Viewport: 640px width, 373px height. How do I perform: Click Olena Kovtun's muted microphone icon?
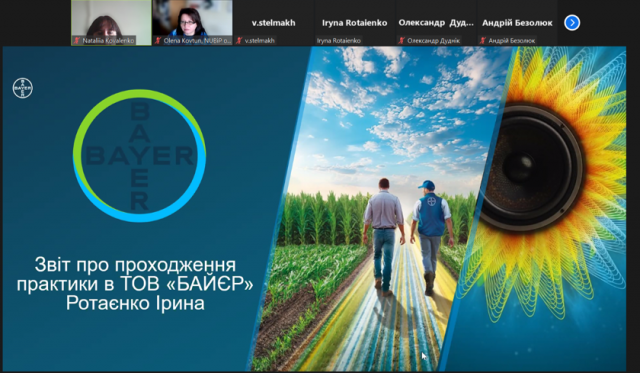coord(158,40)
